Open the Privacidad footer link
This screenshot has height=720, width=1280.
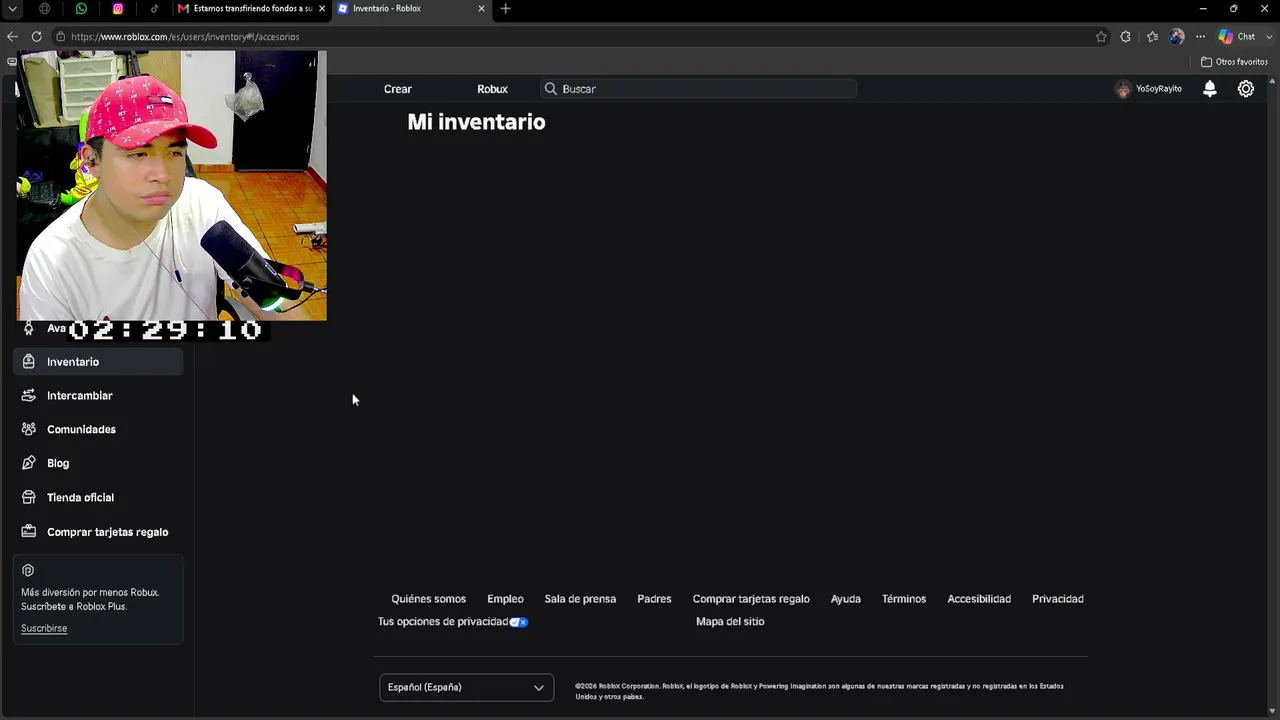pyautogui.click(x=1058, y=599)
